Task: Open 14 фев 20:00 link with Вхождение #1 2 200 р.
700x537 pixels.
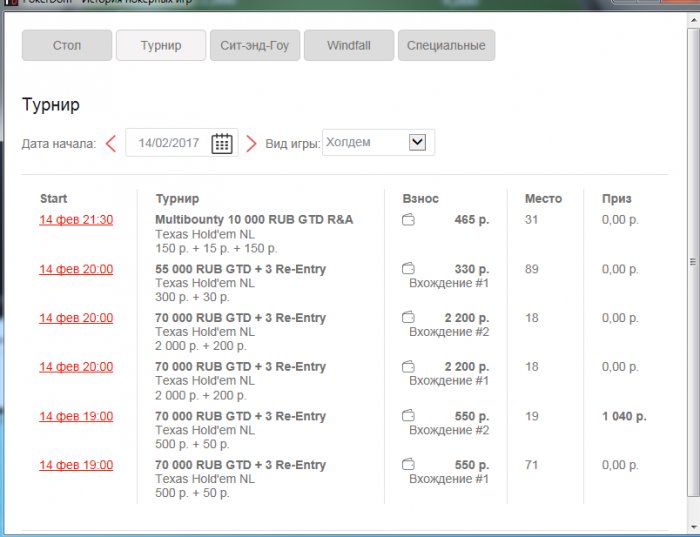Action: tap(76, 366)
